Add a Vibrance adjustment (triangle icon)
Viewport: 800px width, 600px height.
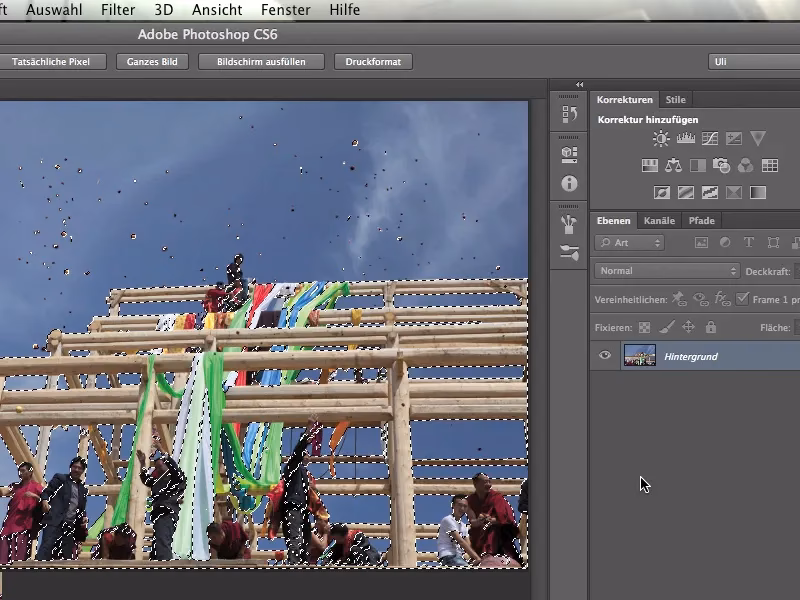coord(758,138)
